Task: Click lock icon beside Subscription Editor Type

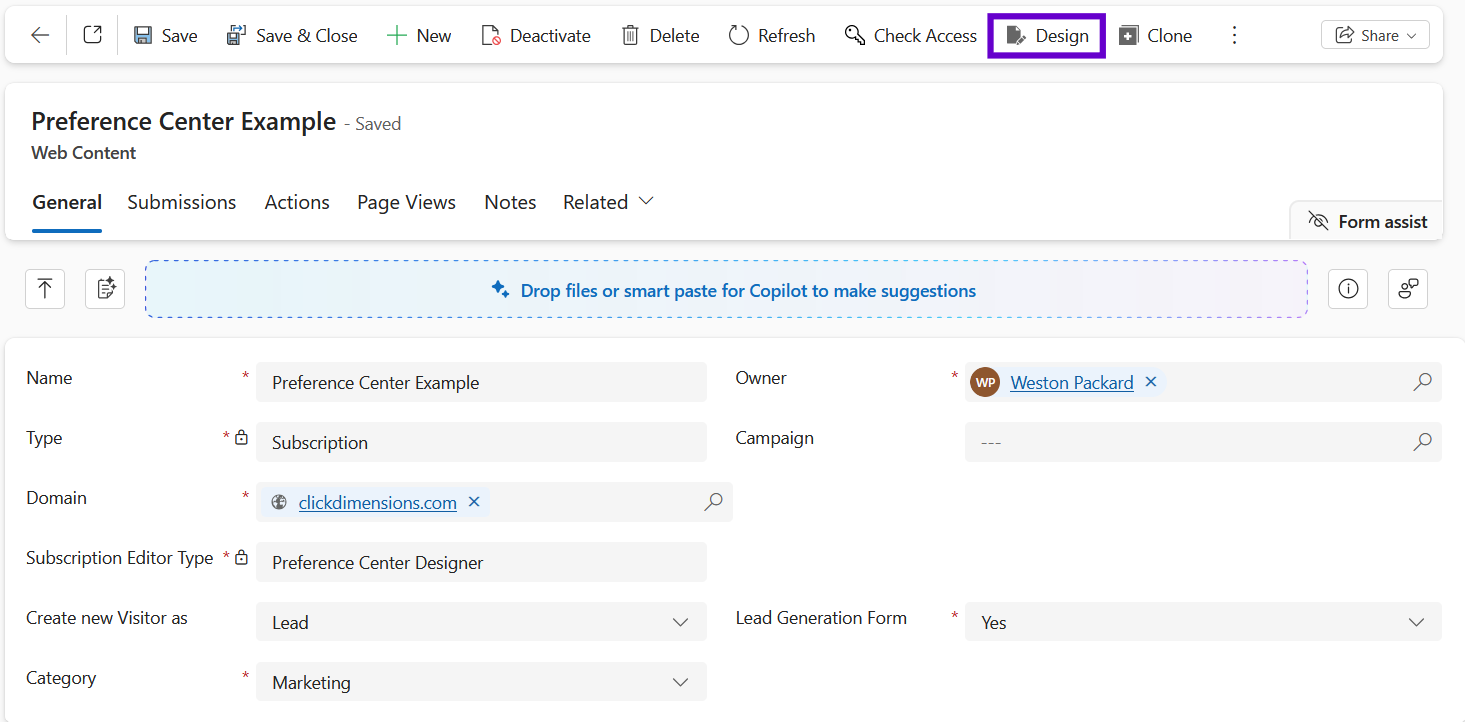Action: point(241,557)
